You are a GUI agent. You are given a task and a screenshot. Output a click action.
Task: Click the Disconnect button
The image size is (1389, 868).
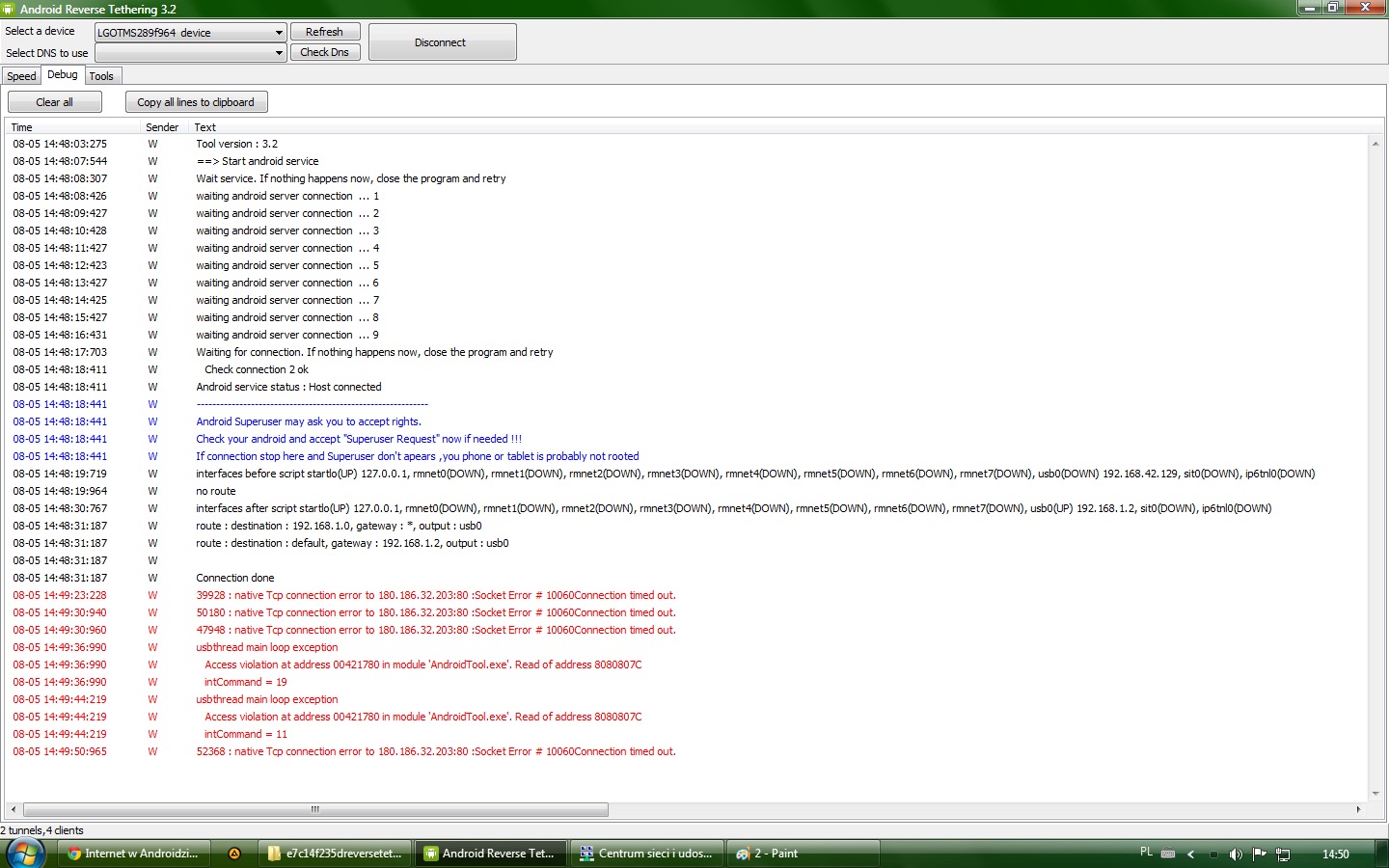(x=443, y=42)
